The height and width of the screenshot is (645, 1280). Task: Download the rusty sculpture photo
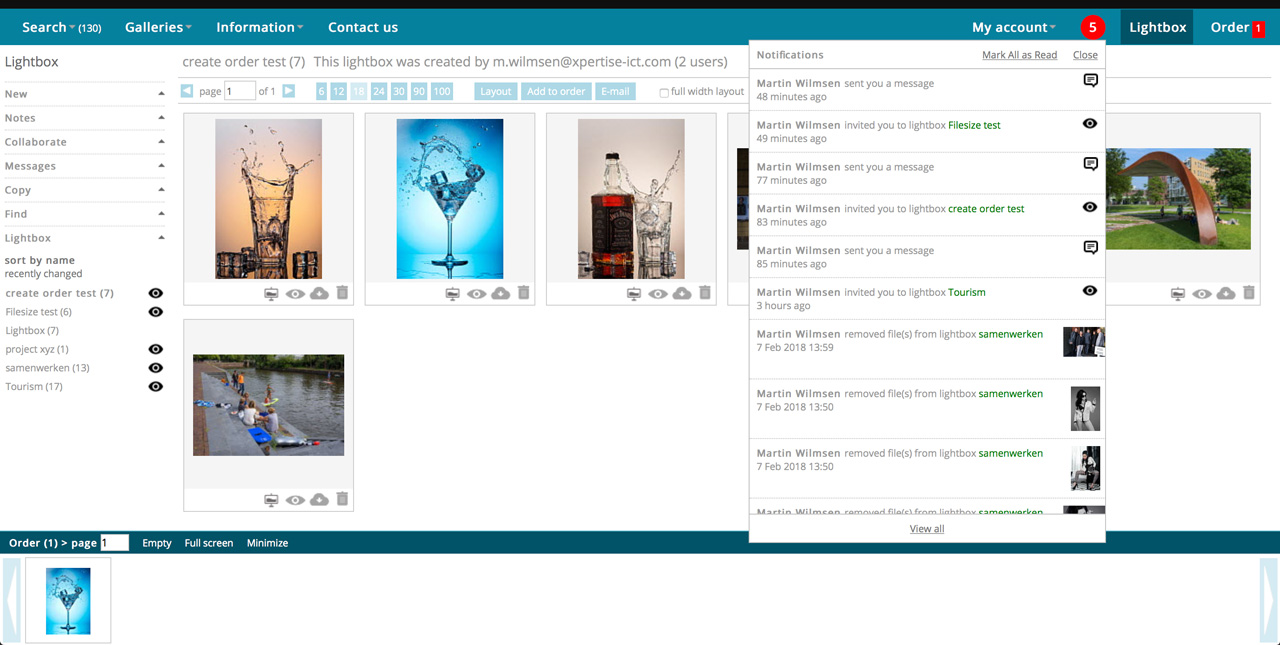pyautogui.click(x=1226, y=293)
